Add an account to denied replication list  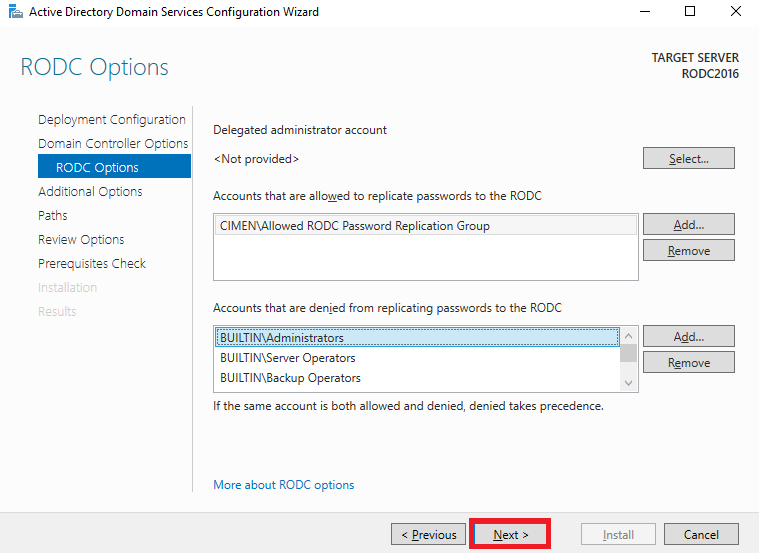pyautogui.click(x=688, y=336)
